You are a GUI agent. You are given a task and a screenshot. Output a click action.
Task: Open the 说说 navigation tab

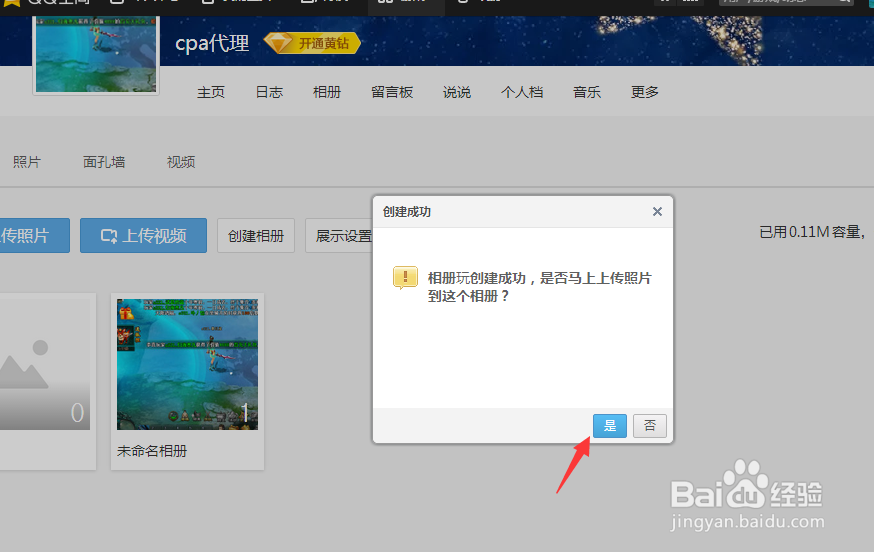[x=457, y=92]
